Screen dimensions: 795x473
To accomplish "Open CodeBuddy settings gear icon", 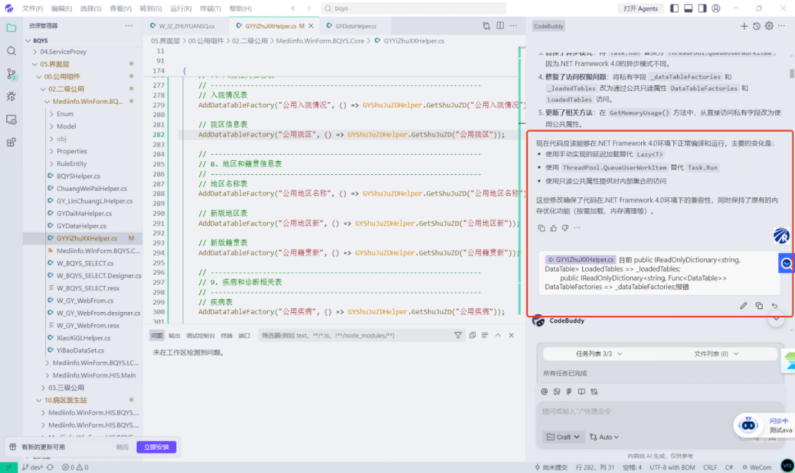I will click(769, 26).
